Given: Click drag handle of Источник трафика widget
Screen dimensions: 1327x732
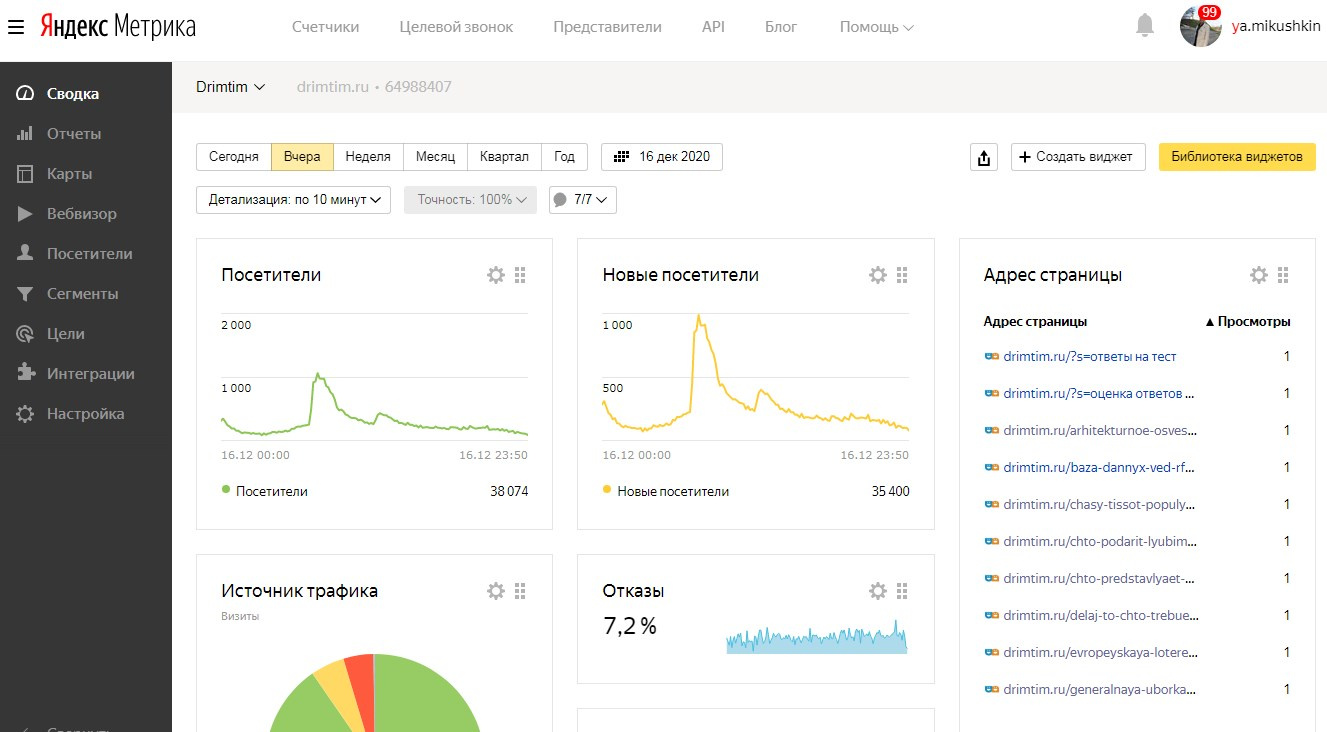Looking at the screenshot, I should pos(520,591).
